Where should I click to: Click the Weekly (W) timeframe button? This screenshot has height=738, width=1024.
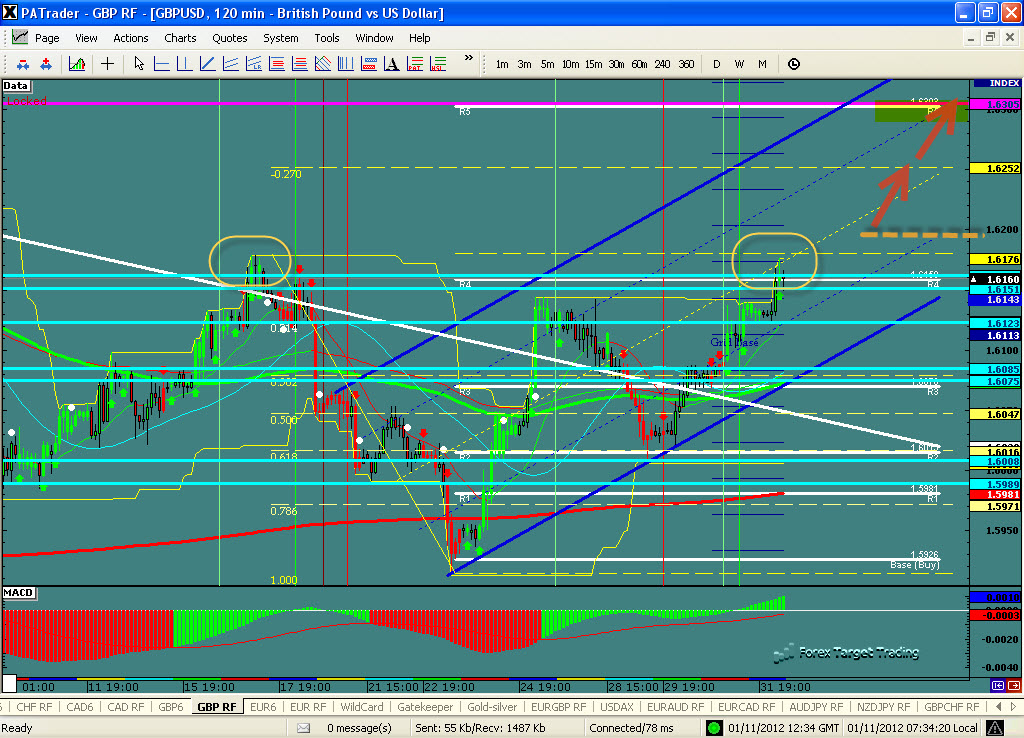point(739,64)
